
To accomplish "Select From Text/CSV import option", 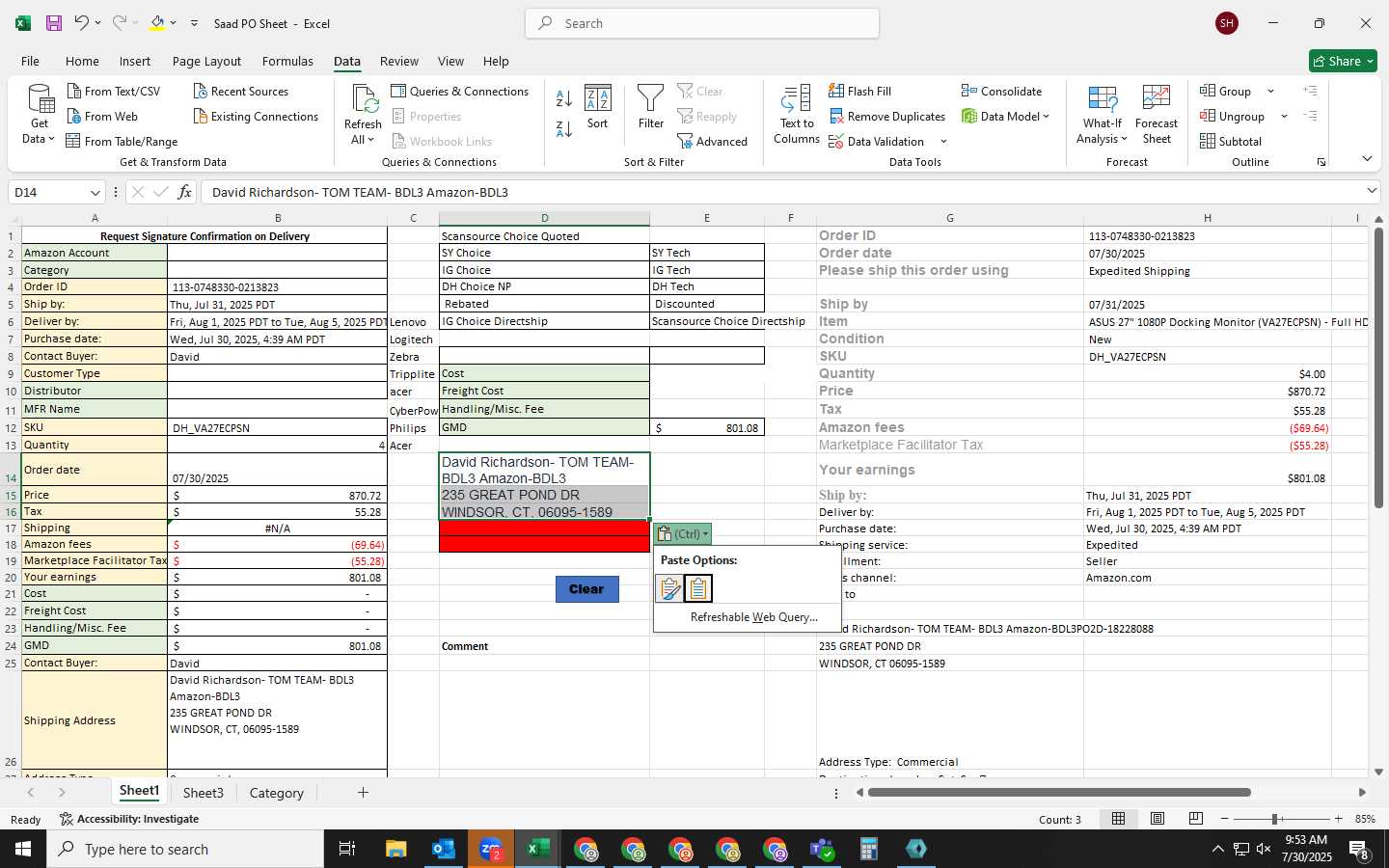I will point(114,91).
